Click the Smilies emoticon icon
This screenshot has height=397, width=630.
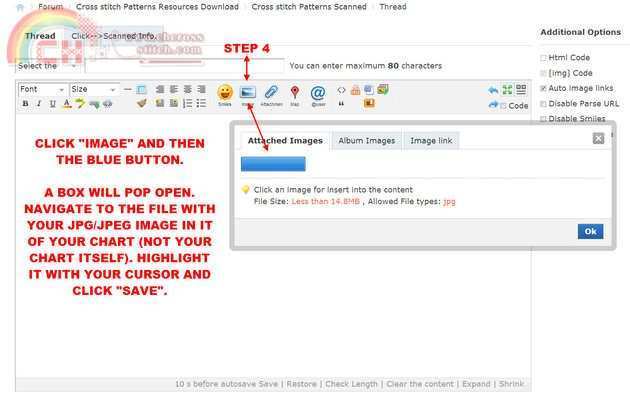coord(225,92)
